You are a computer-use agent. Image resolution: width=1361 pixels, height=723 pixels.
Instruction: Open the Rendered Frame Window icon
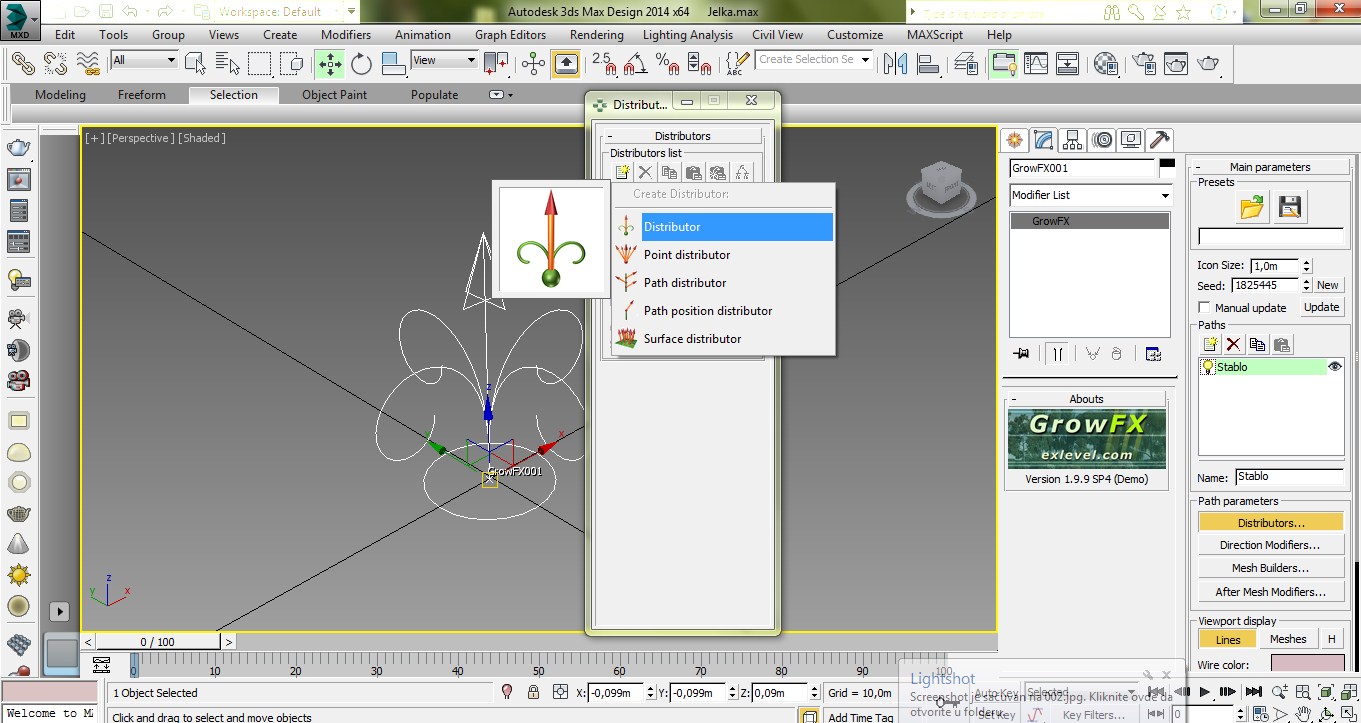point(1175,64)
